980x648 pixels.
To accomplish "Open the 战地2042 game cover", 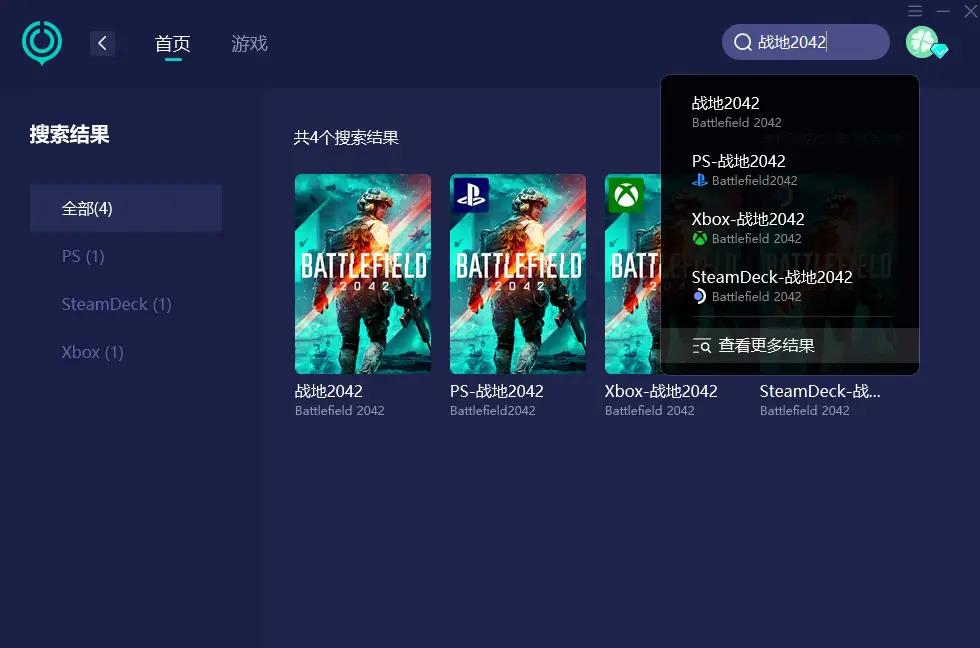I will [363, 274].
